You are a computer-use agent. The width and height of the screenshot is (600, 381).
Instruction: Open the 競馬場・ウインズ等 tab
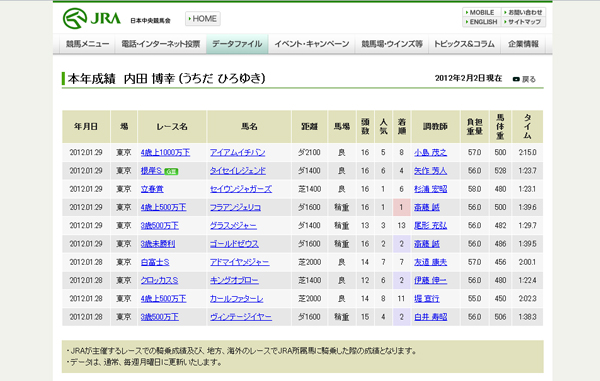[392, 44]
